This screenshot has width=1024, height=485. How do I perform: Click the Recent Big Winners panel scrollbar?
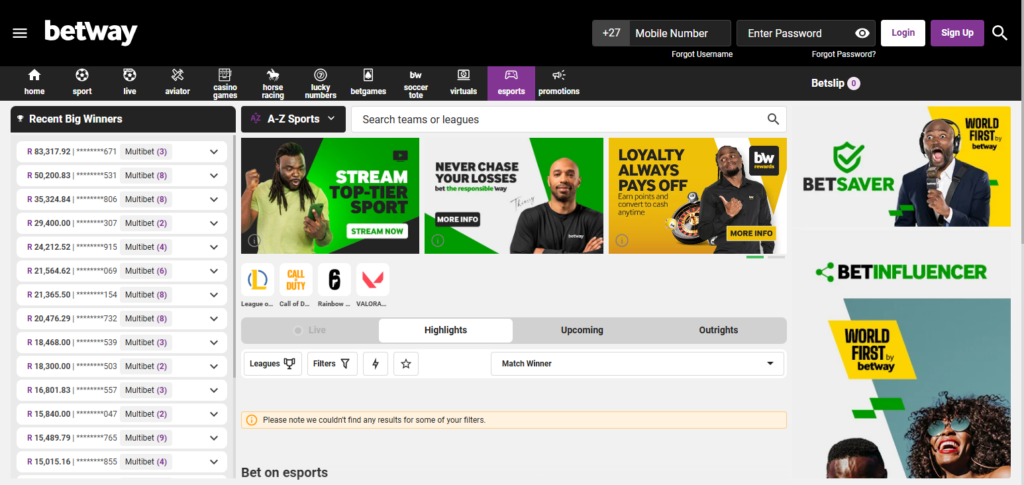tap(234, 255)
